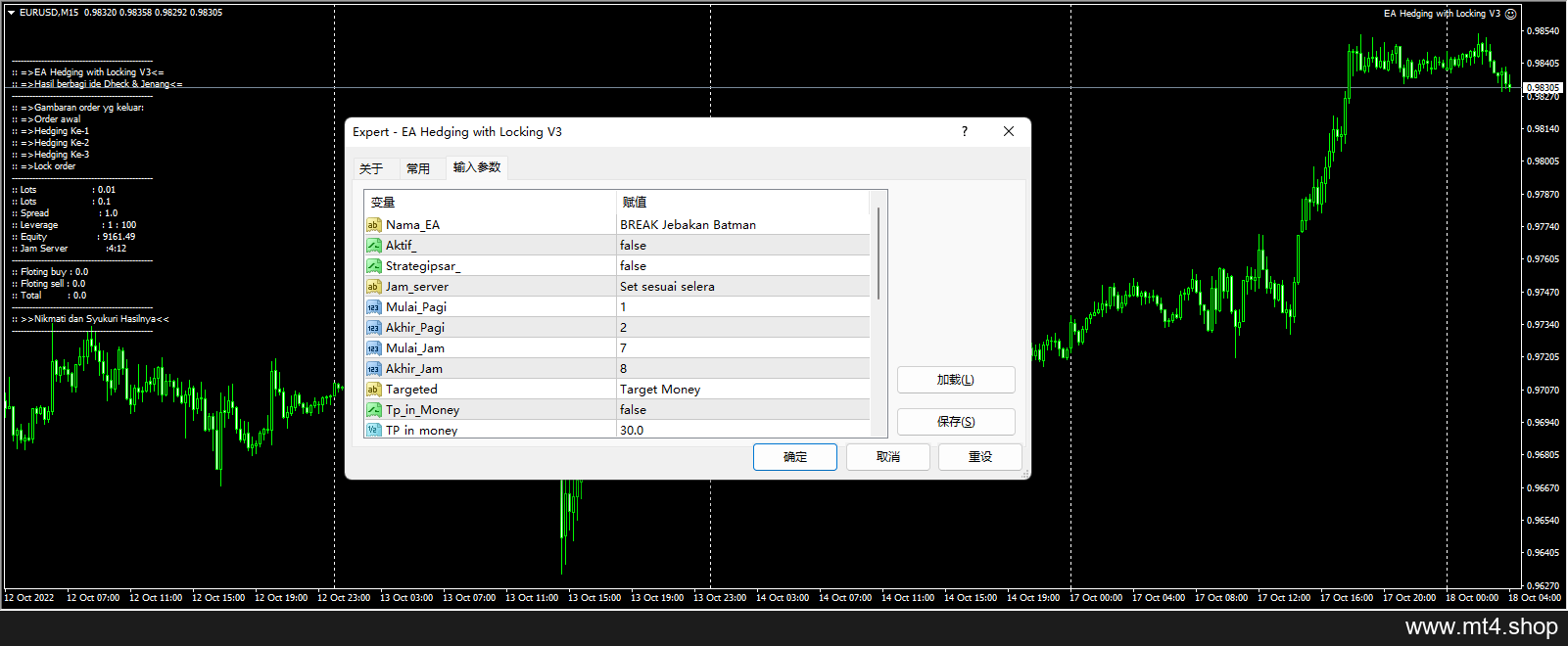Screen dimensions: 1568x646
Task: Toggle the Tp_in_Money false value
Action: coord(743,410)
